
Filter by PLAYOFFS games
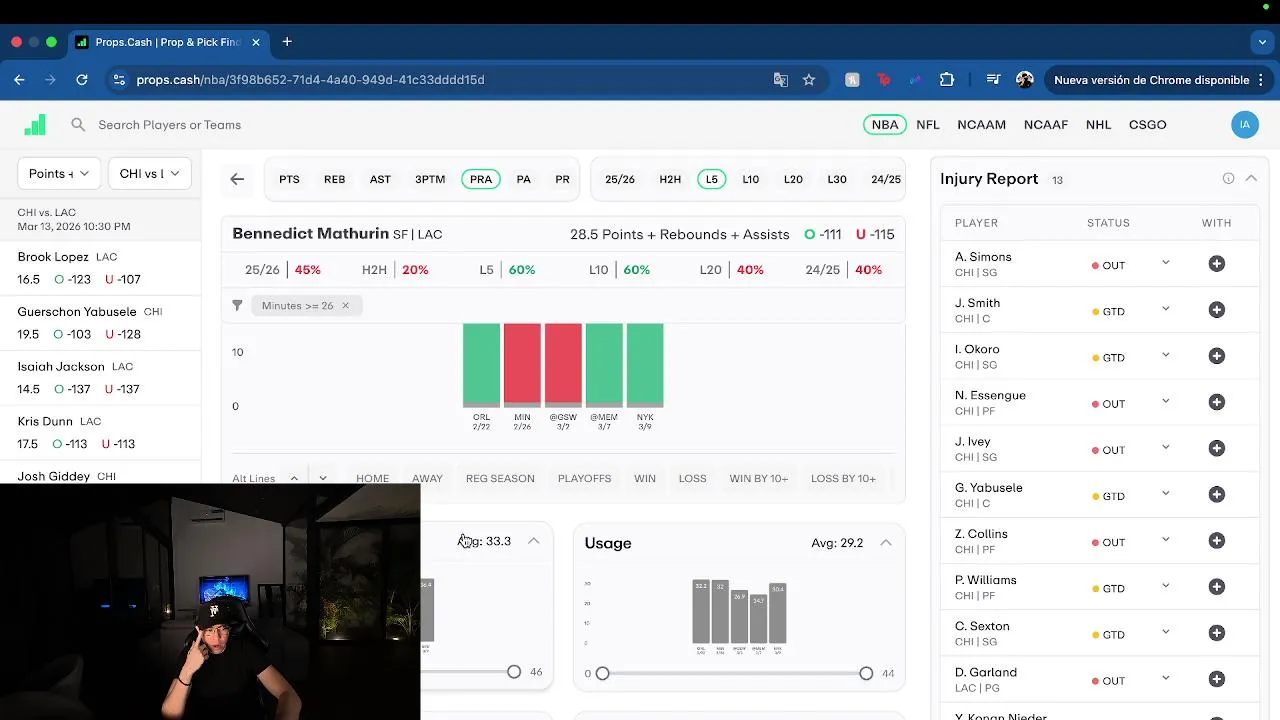pos(584,478)
